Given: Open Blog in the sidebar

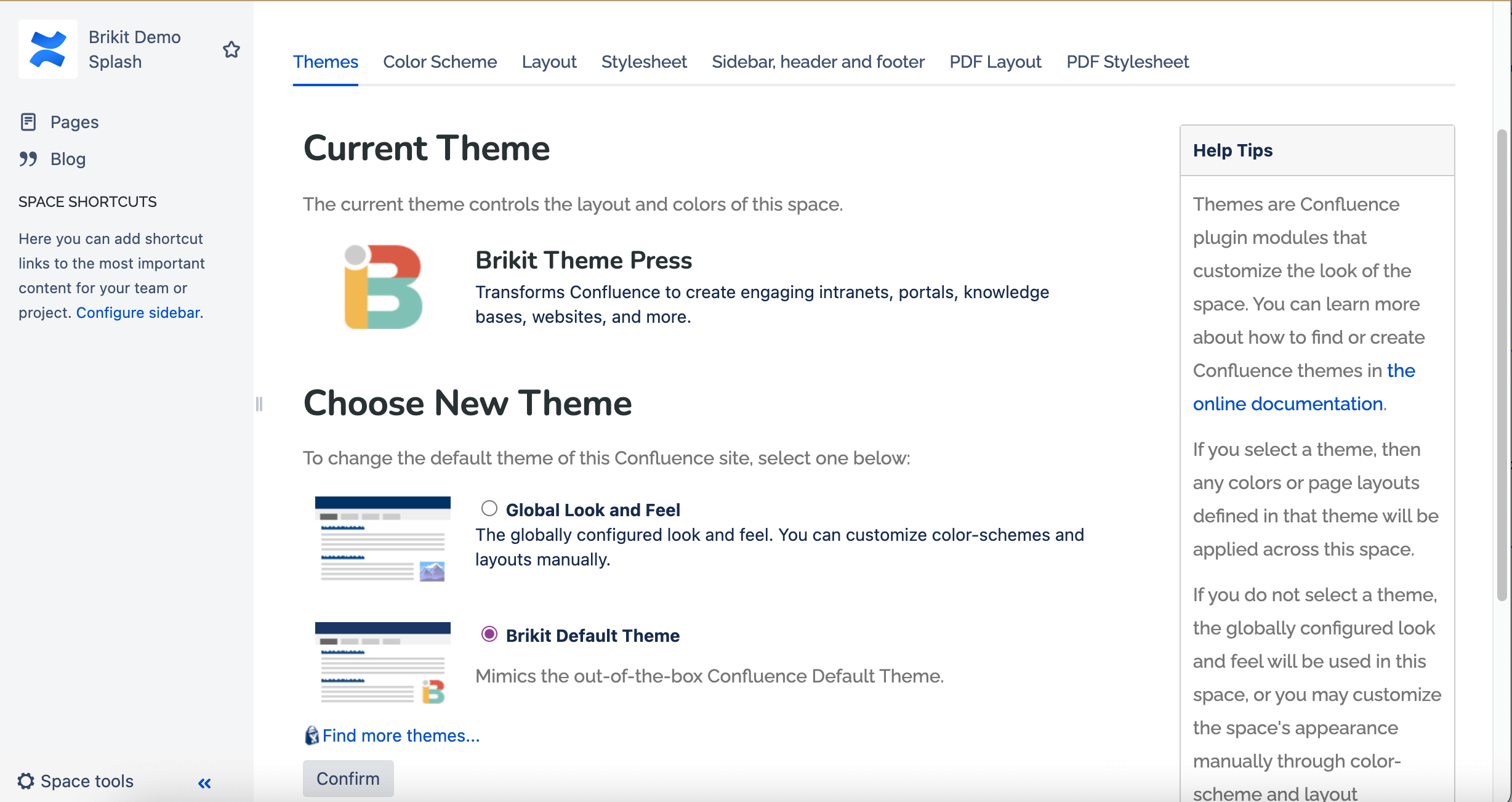Looking at the screenshot, I should [68, 159].
